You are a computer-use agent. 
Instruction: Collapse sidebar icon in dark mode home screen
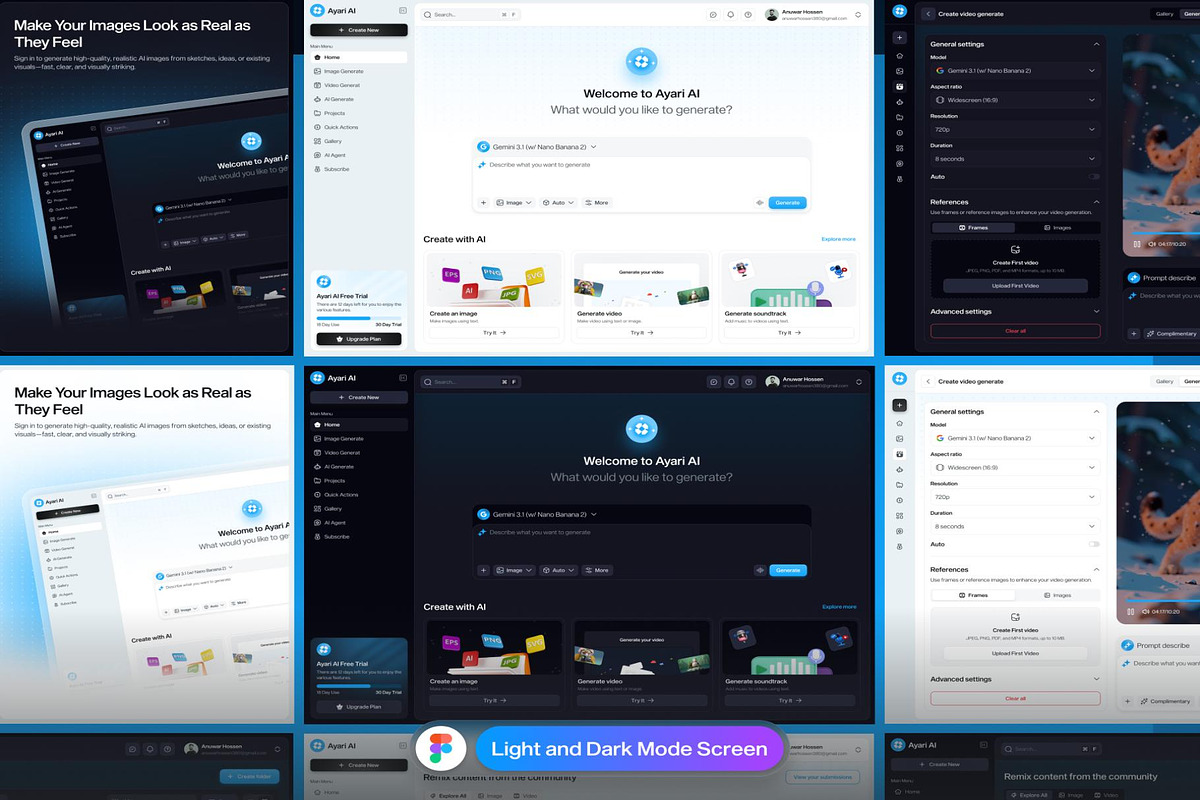pyautogui.click(x=402, y=378)
